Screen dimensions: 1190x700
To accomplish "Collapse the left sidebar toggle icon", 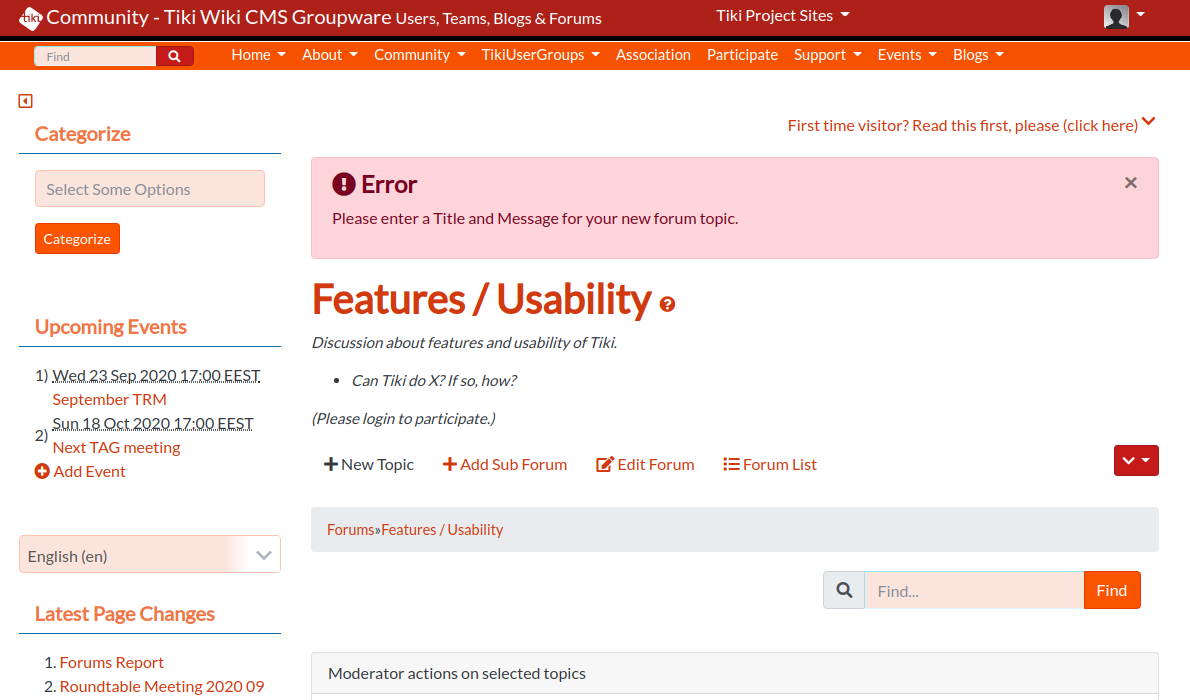I will (x=26, y=101).
